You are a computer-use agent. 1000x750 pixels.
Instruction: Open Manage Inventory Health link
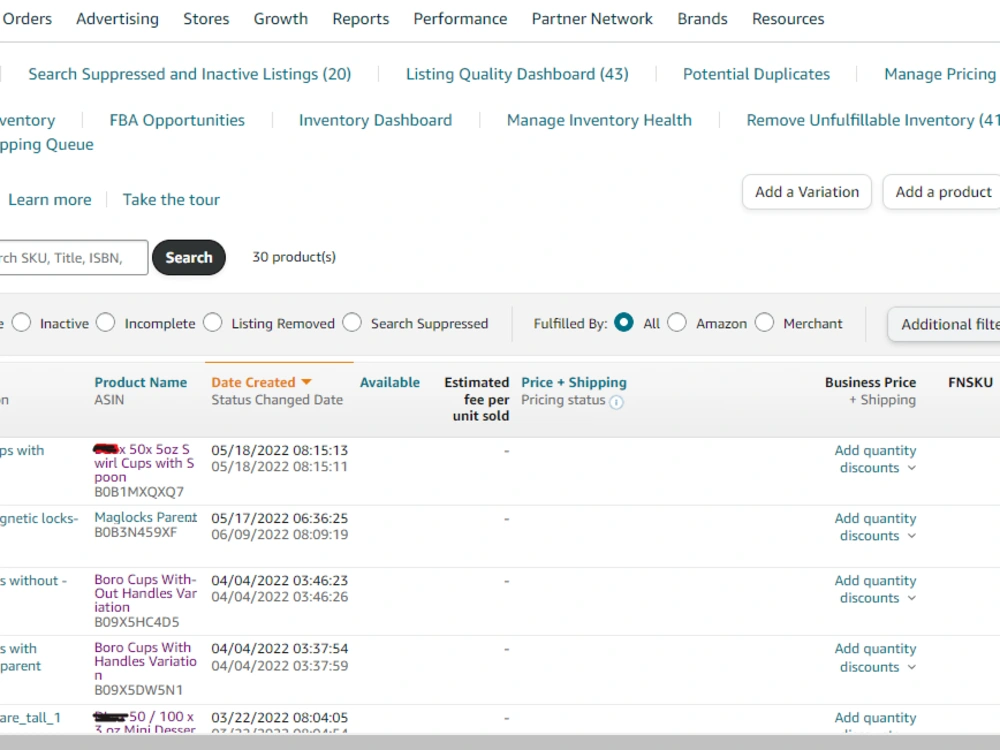click(x=599, y=120)
